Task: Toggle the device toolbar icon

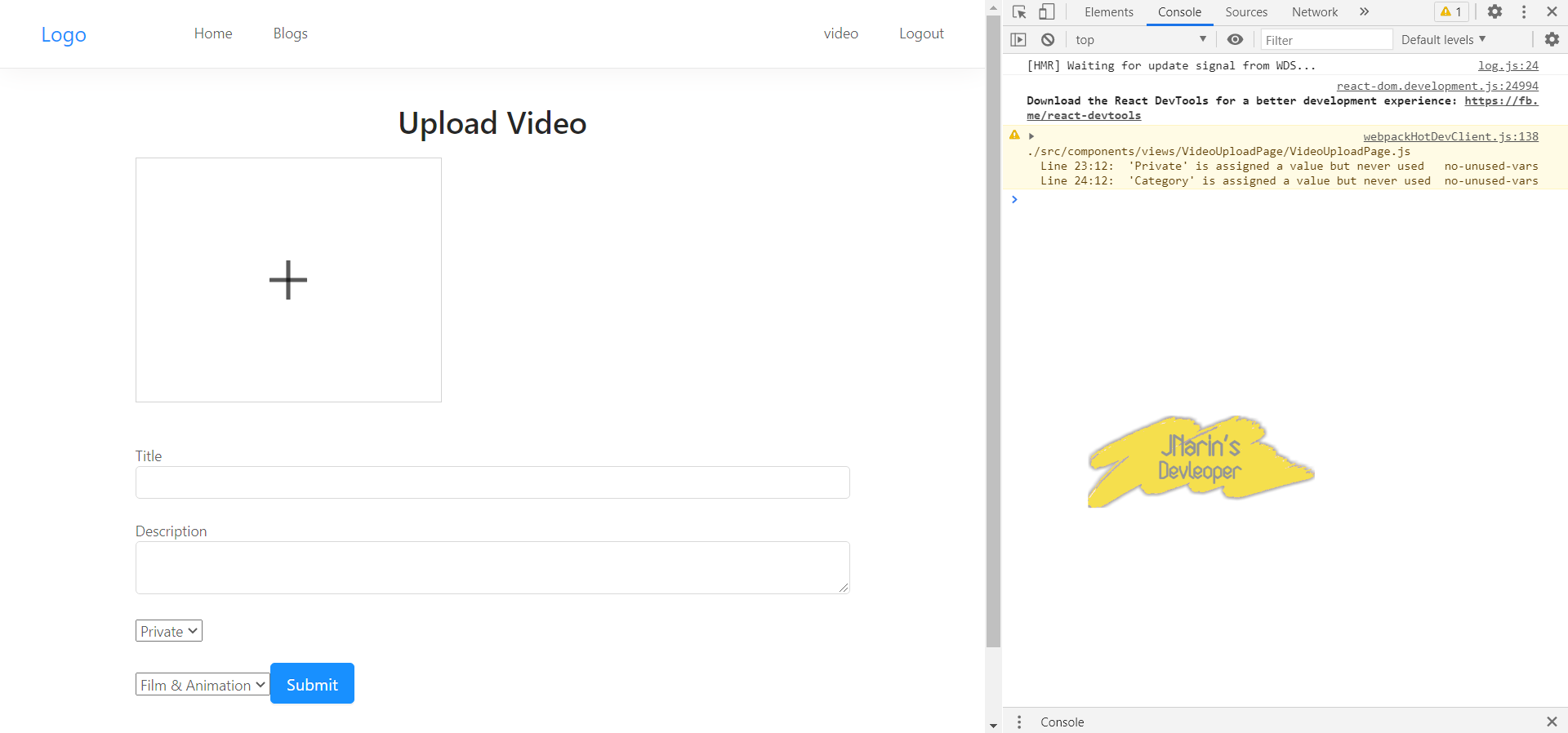Action: pos(1047,12)
